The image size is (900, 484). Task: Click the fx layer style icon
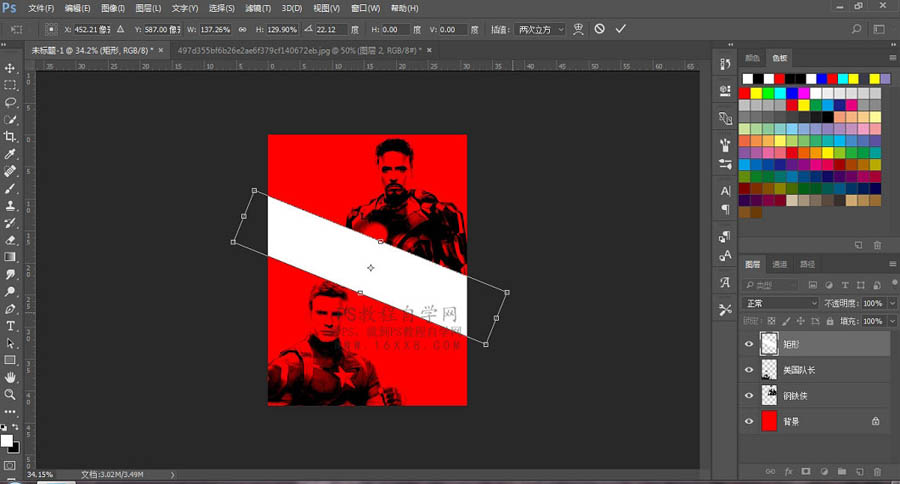coord(788,471)
